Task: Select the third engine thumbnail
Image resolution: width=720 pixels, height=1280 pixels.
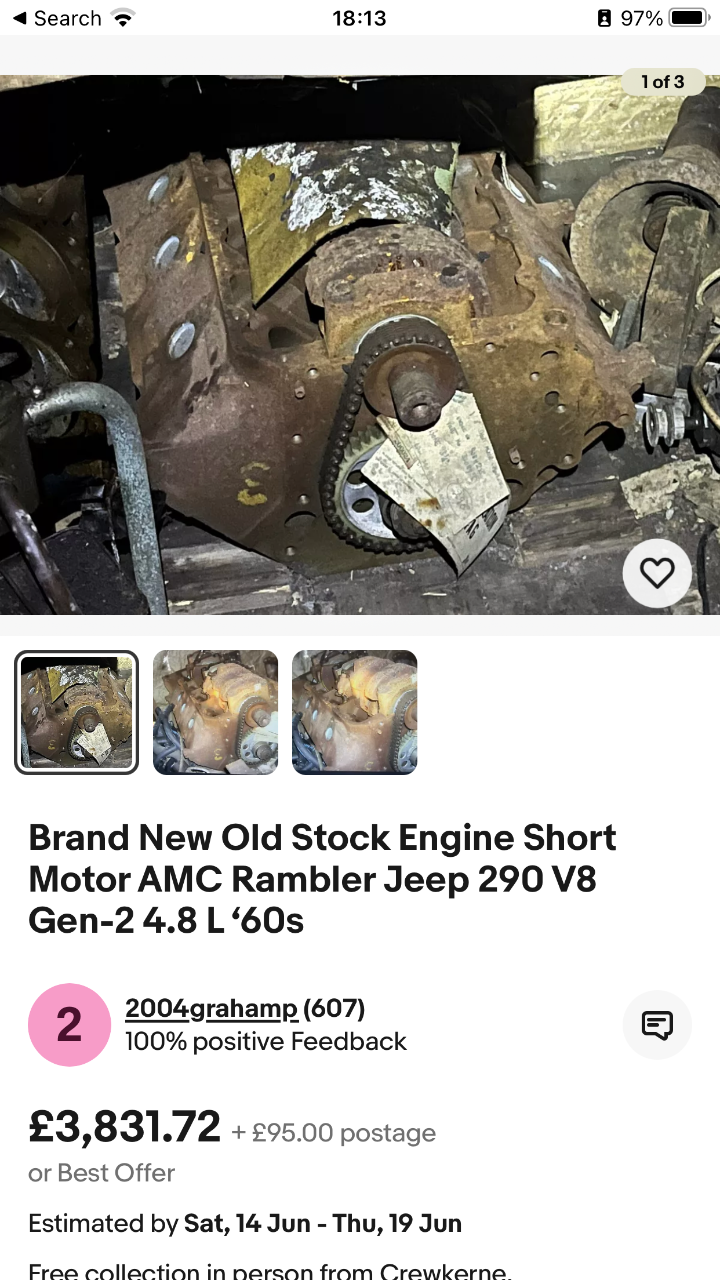Action: coord(354,712)
